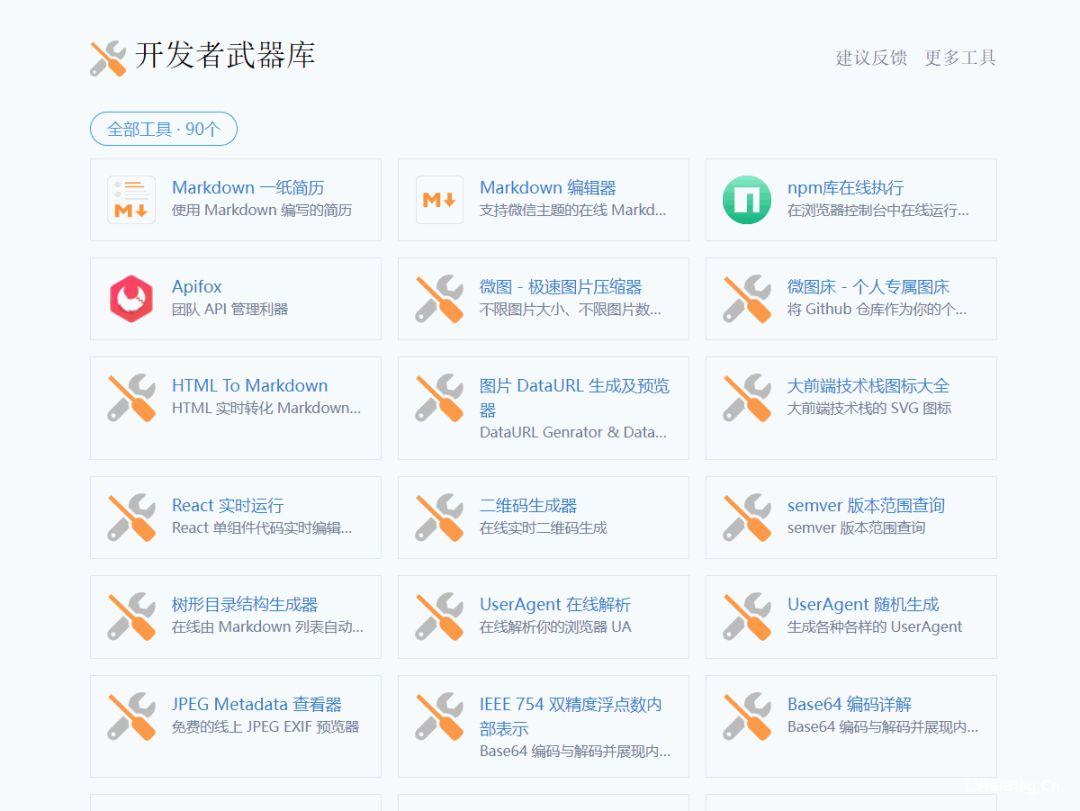Click description 在线由 Markdown 列表自动...
This screenshot has width=1080, height=811.
click(267, 626)
